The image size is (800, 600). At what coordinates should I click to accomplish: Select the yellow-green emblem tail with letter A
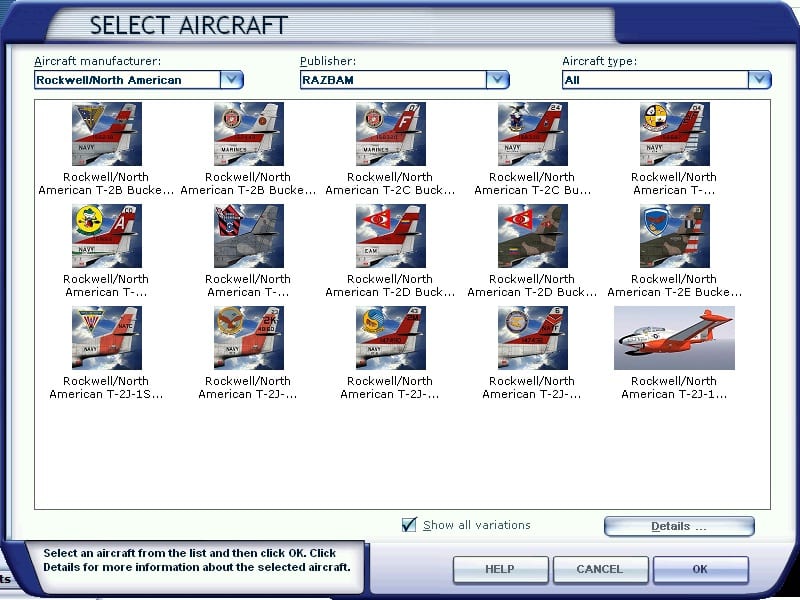pos(106,236)
